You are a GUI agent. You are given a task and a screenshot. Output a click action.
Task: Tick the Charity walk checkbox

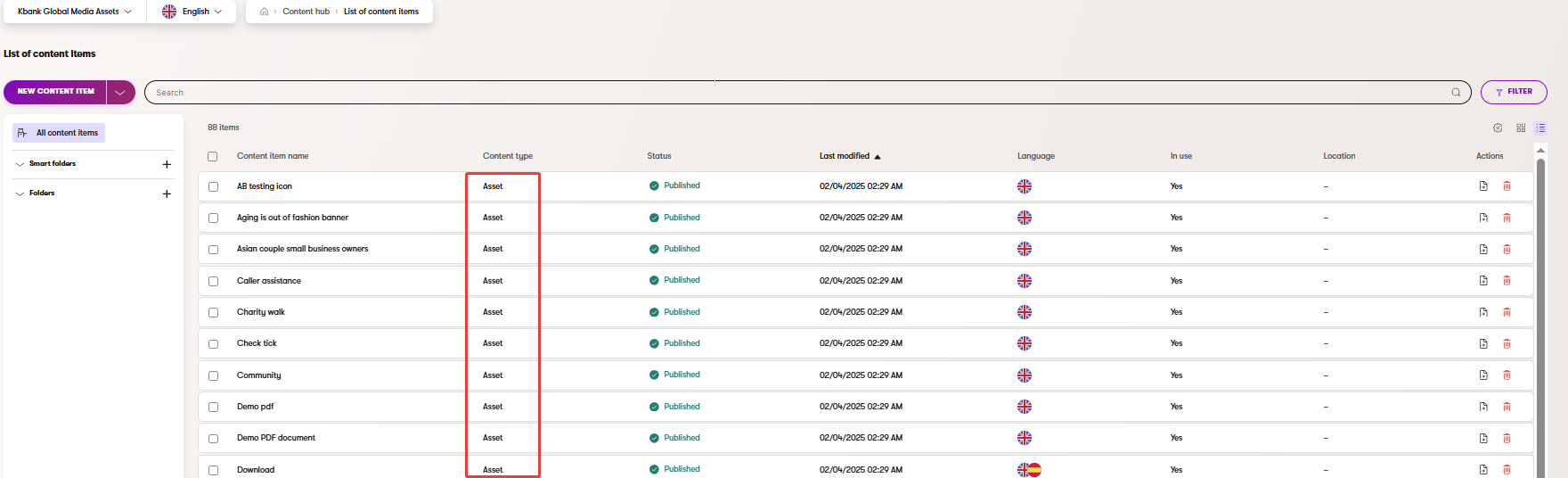click(x=213, y=312)
